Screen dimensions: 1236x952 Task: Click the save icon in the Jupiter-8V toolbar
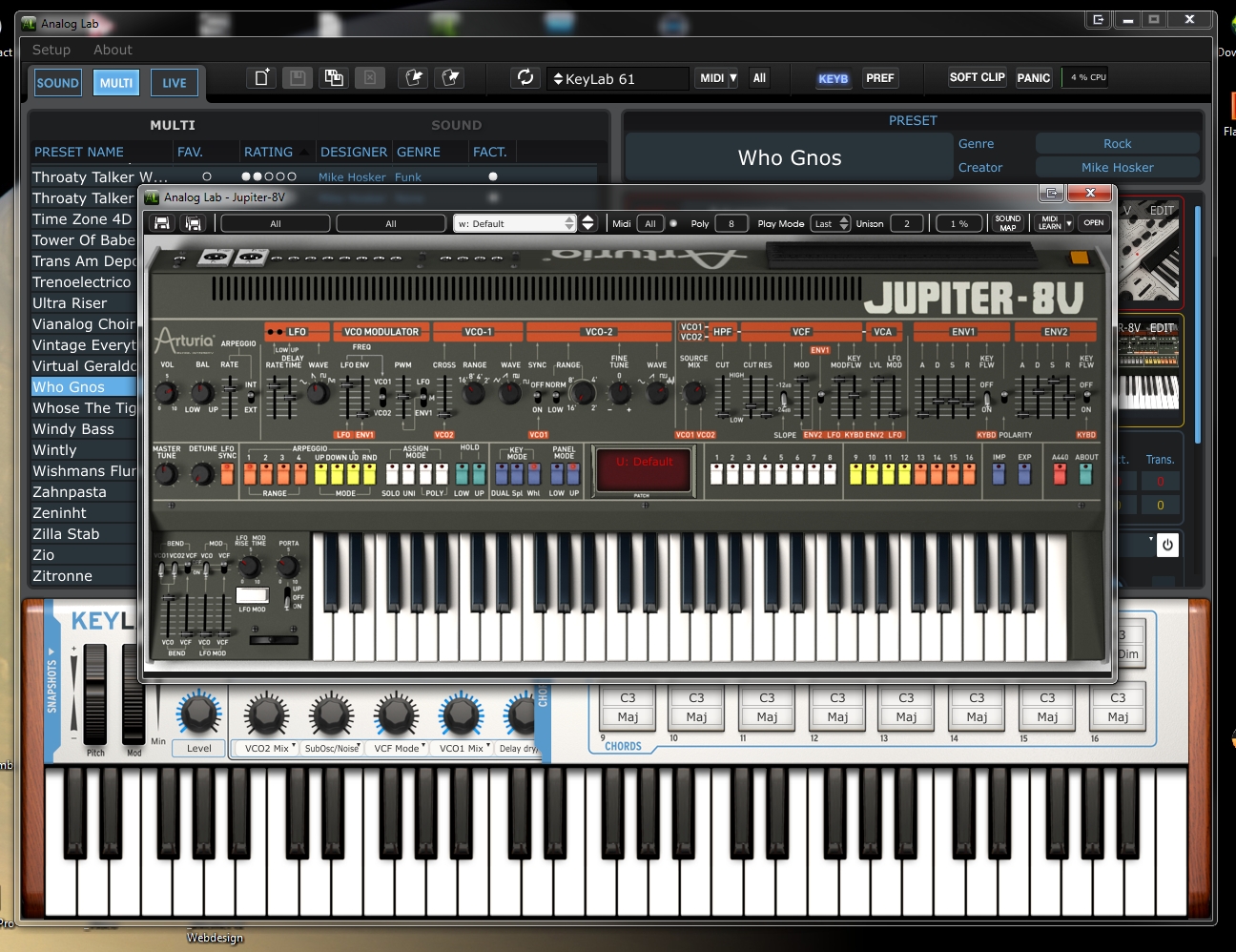coord(162,223)
